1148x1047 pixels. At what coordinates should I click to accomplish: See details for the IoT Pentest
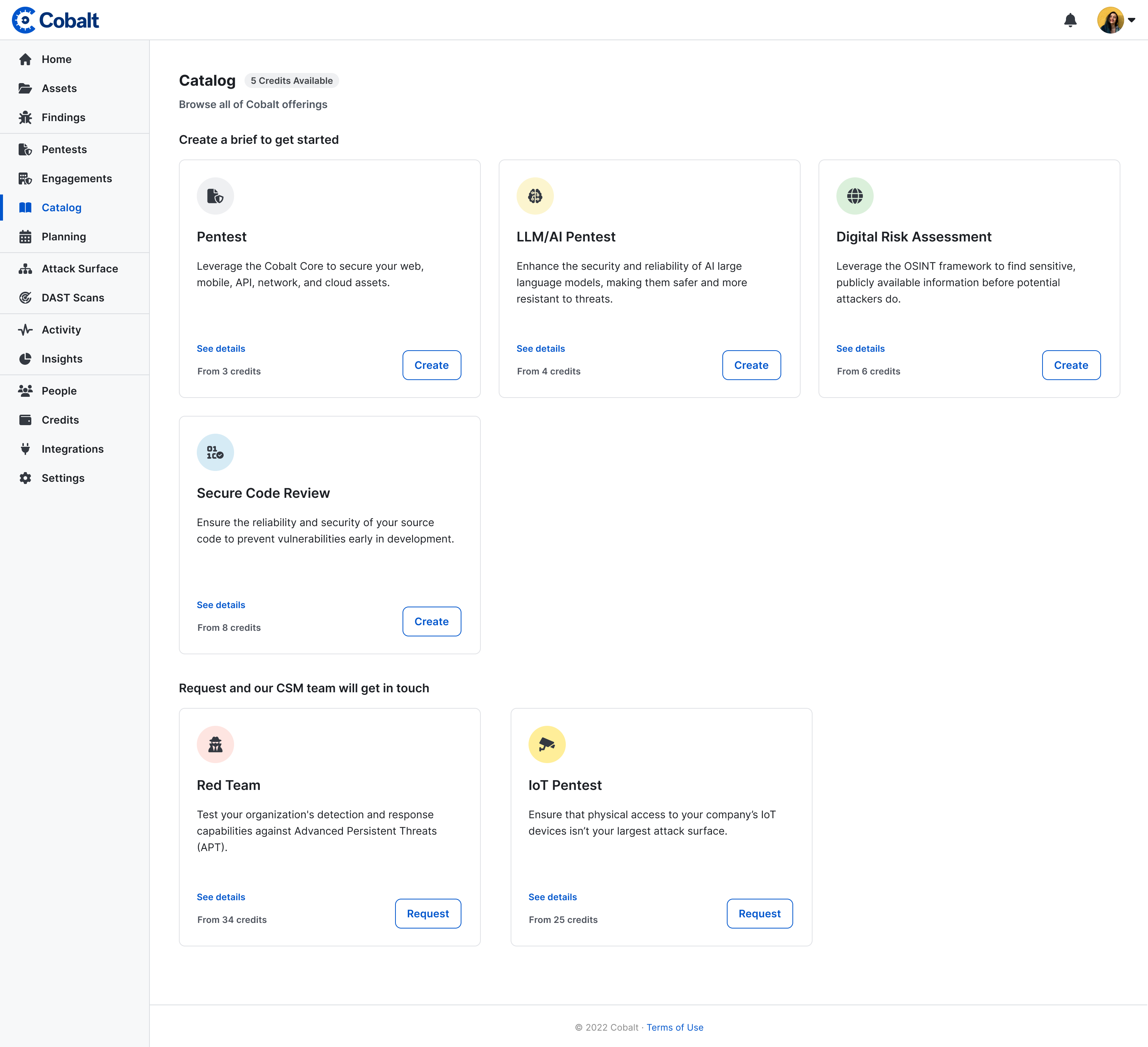tap(552, 897)
